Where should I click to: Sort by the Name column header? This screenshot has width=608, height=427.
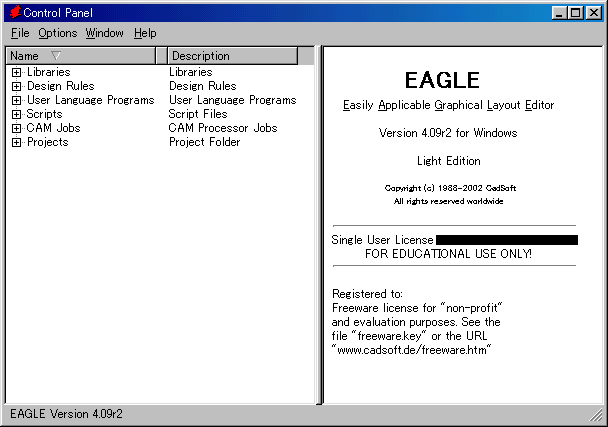click(x=81, y=56)
